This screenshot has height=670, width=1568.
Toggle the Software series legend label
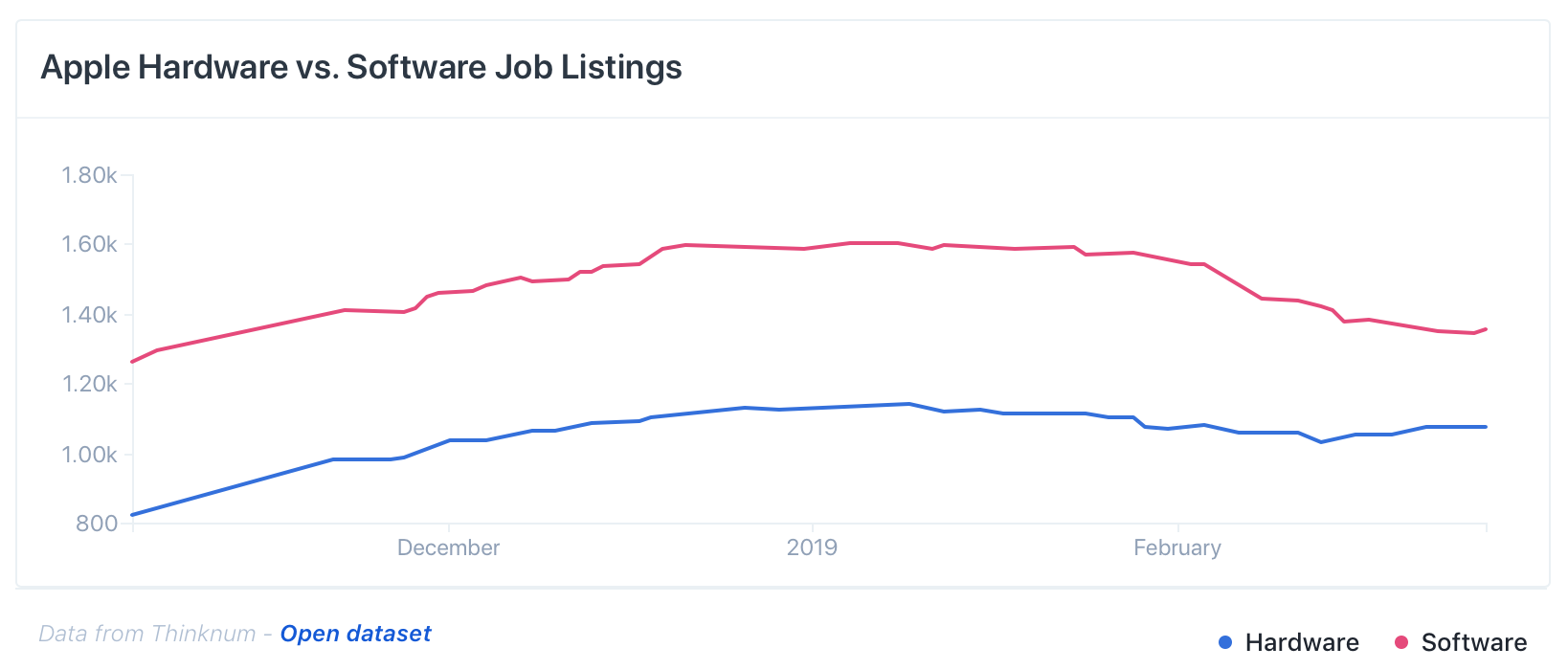(x=1473, y=642)
